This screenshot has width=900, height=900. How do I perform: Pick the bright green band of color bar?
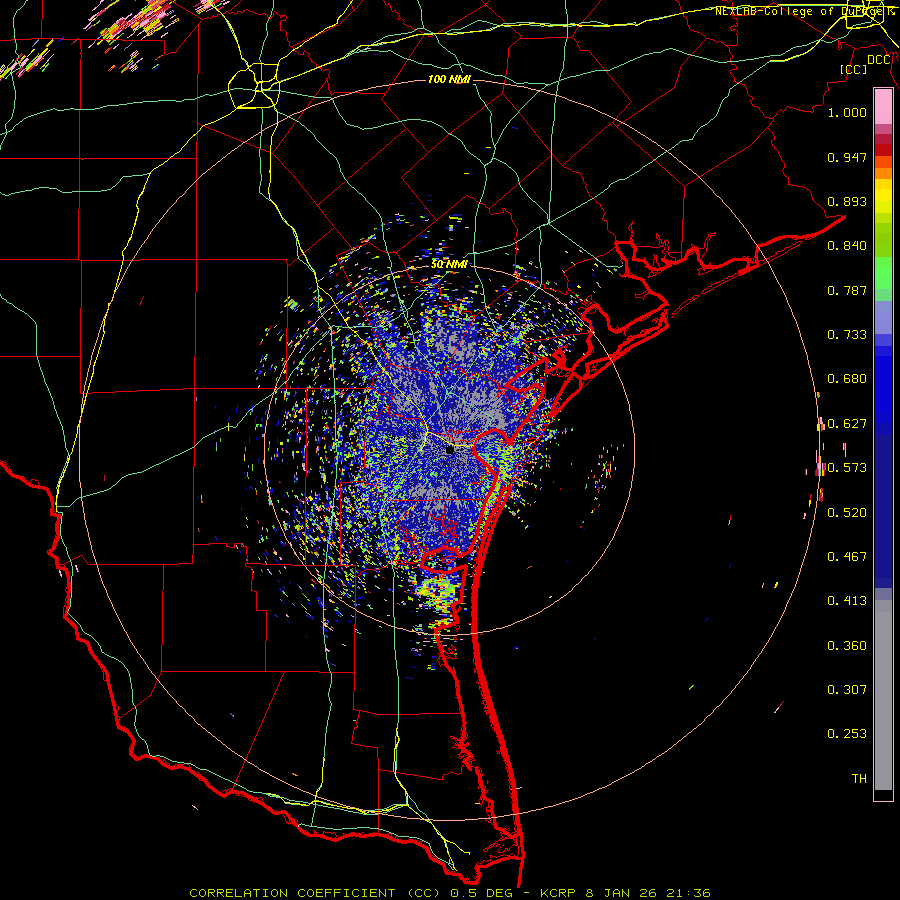click(x=883, y=273)
